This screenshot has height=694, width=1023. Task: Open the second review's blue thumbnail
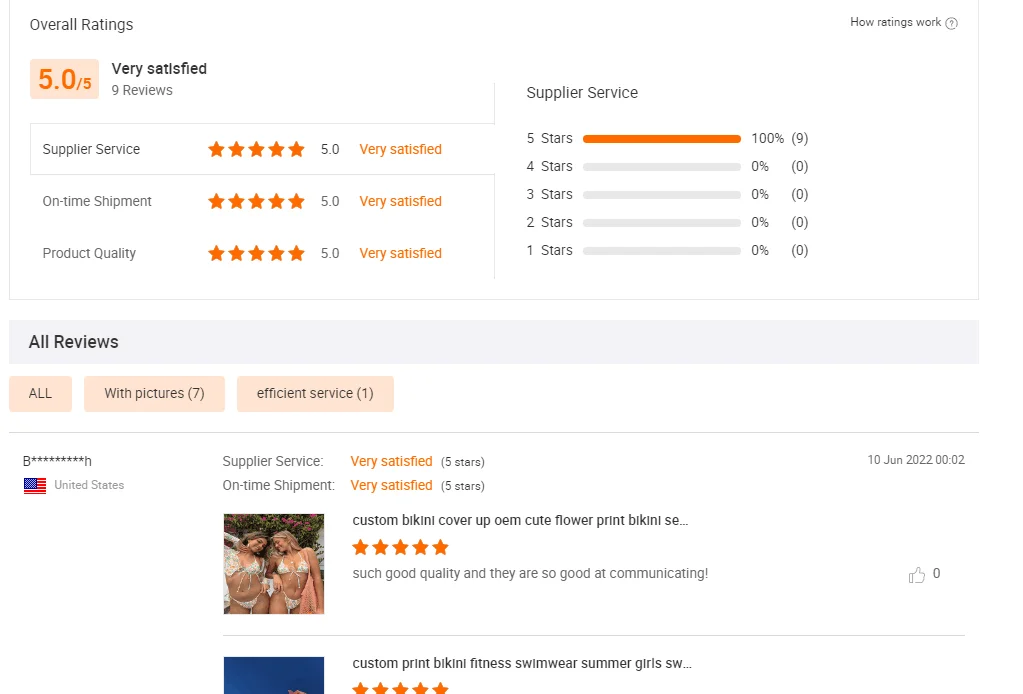point(274,676)
